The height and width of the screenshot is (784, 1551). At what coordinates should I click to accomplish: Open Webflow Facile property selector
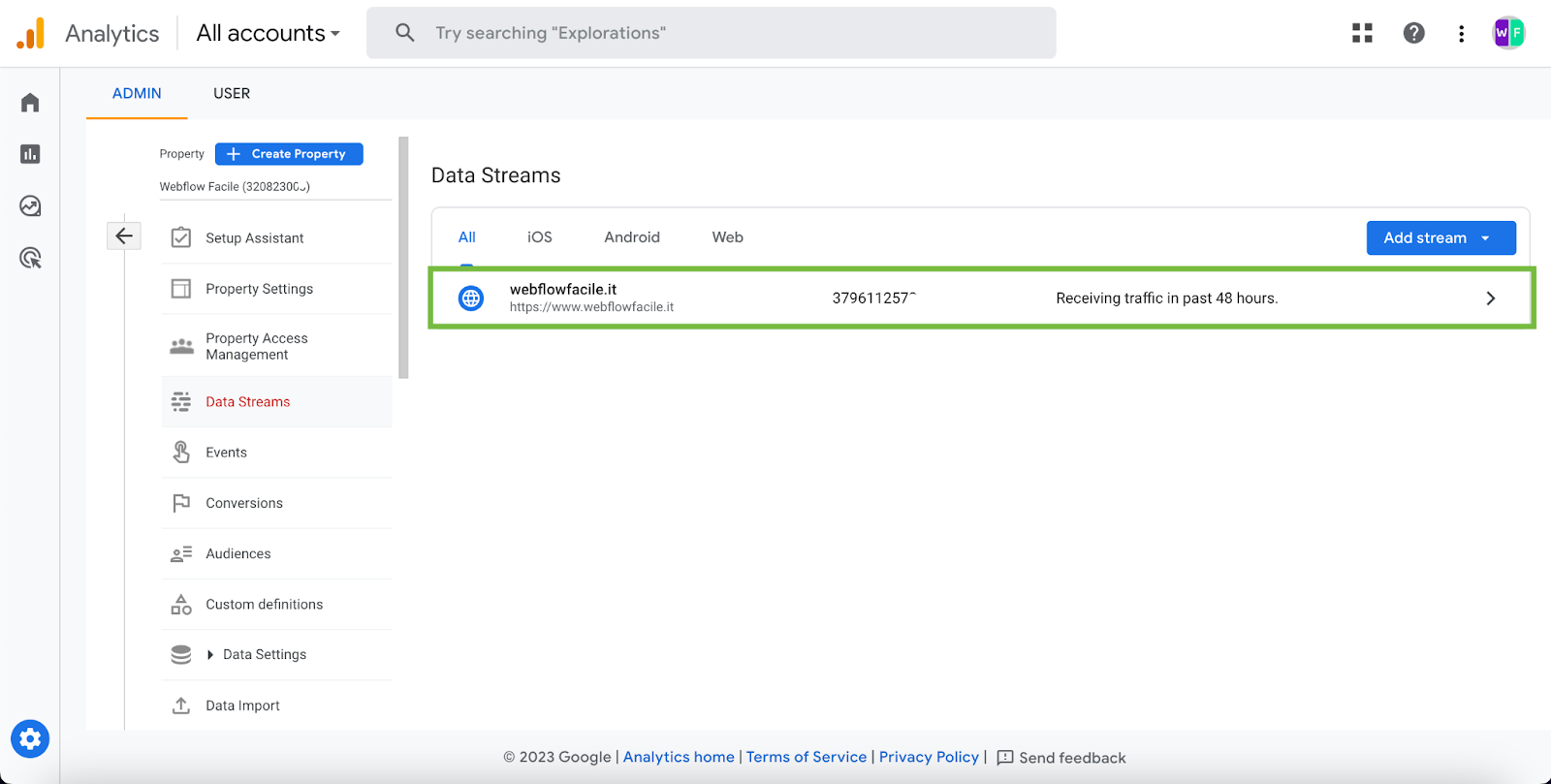pos(275,186)
